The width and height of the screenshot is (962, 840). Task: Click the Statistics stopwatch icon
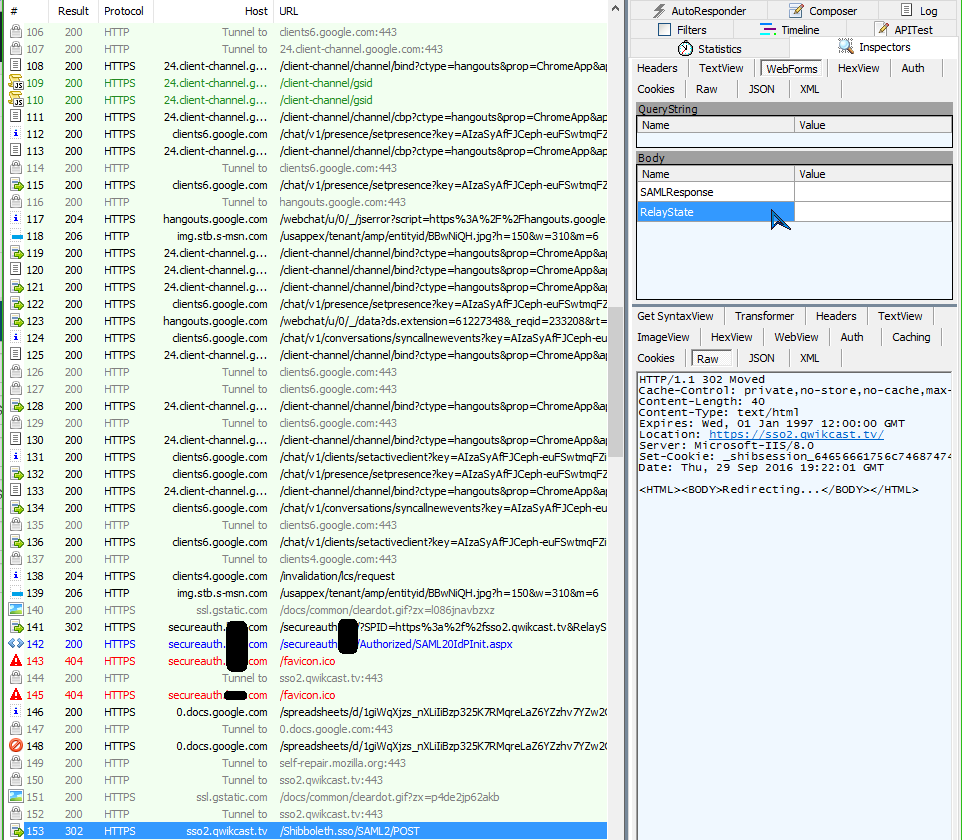click(685, 48)
